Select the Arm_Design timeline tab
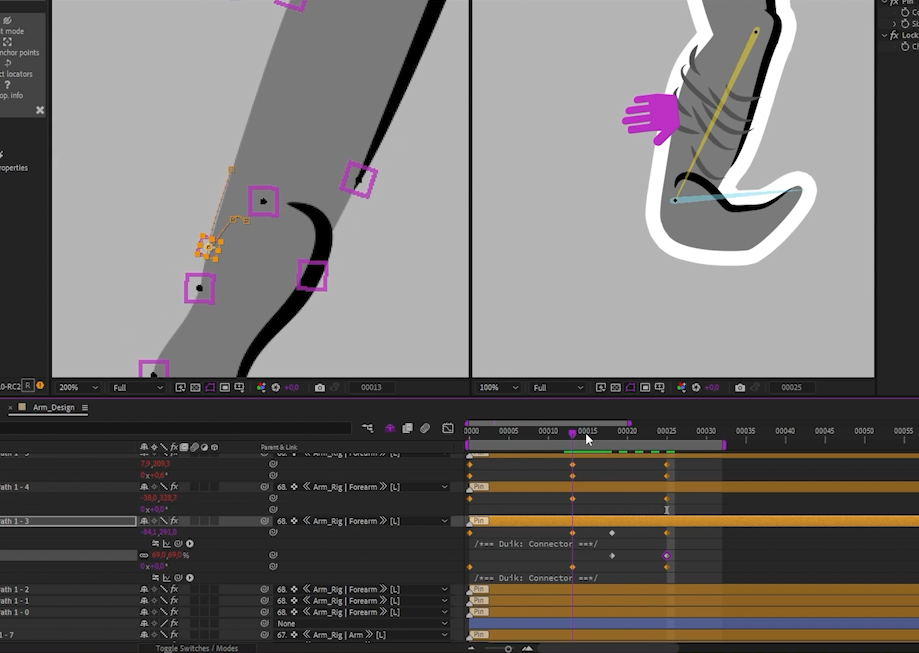The height and width of the screenshot is (653, 919). pos(53,408)
